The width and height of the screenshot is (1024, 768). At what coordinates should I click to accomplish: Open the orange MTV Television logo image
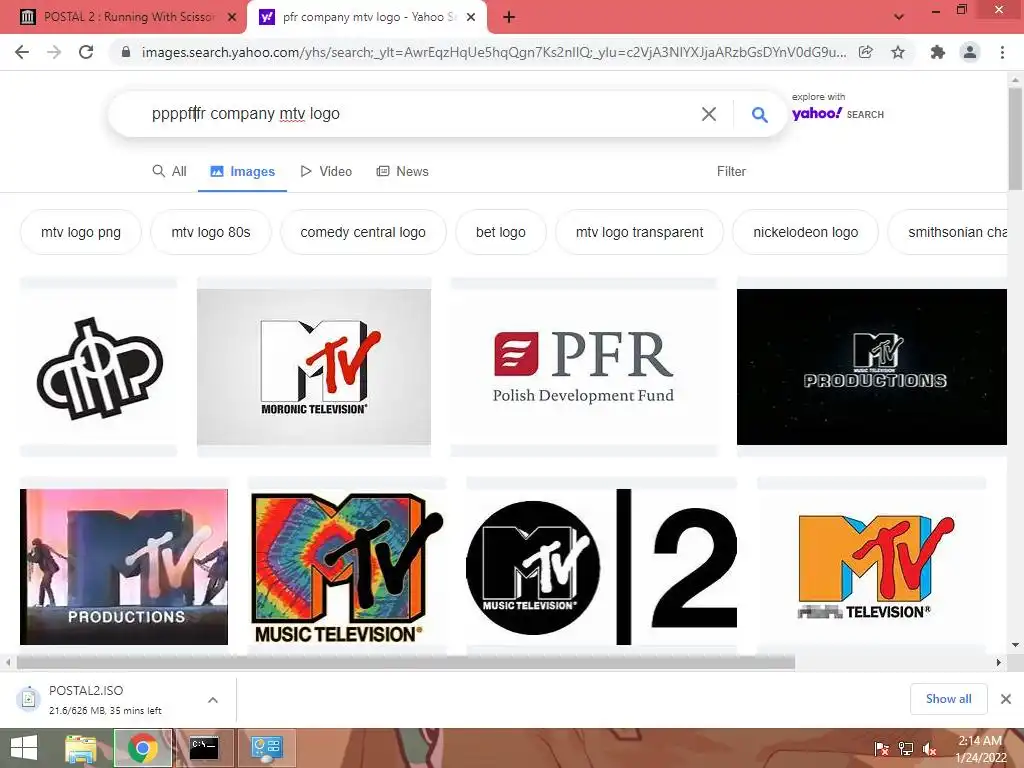(872, 567)
